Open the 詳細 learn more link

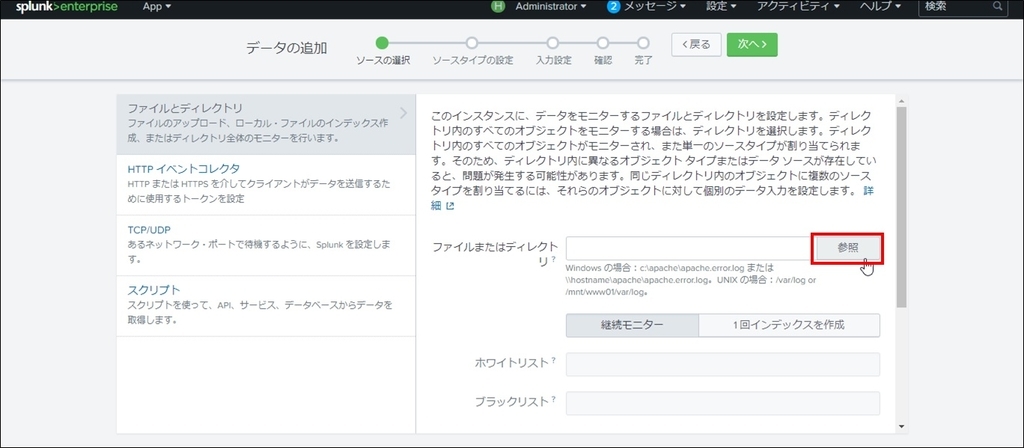click(x=869, y=192)
